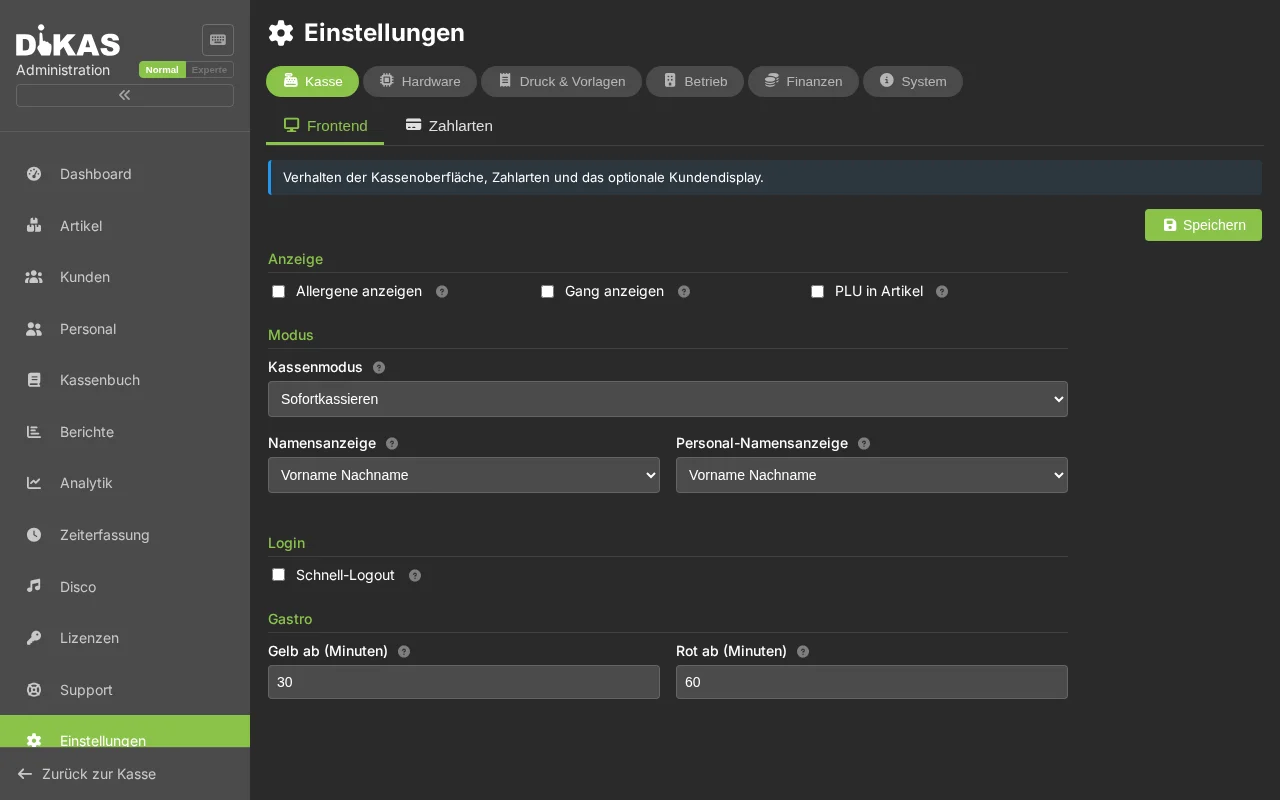
Task: Enable Schnell-Logout checkbox
Action: point(278,575)
